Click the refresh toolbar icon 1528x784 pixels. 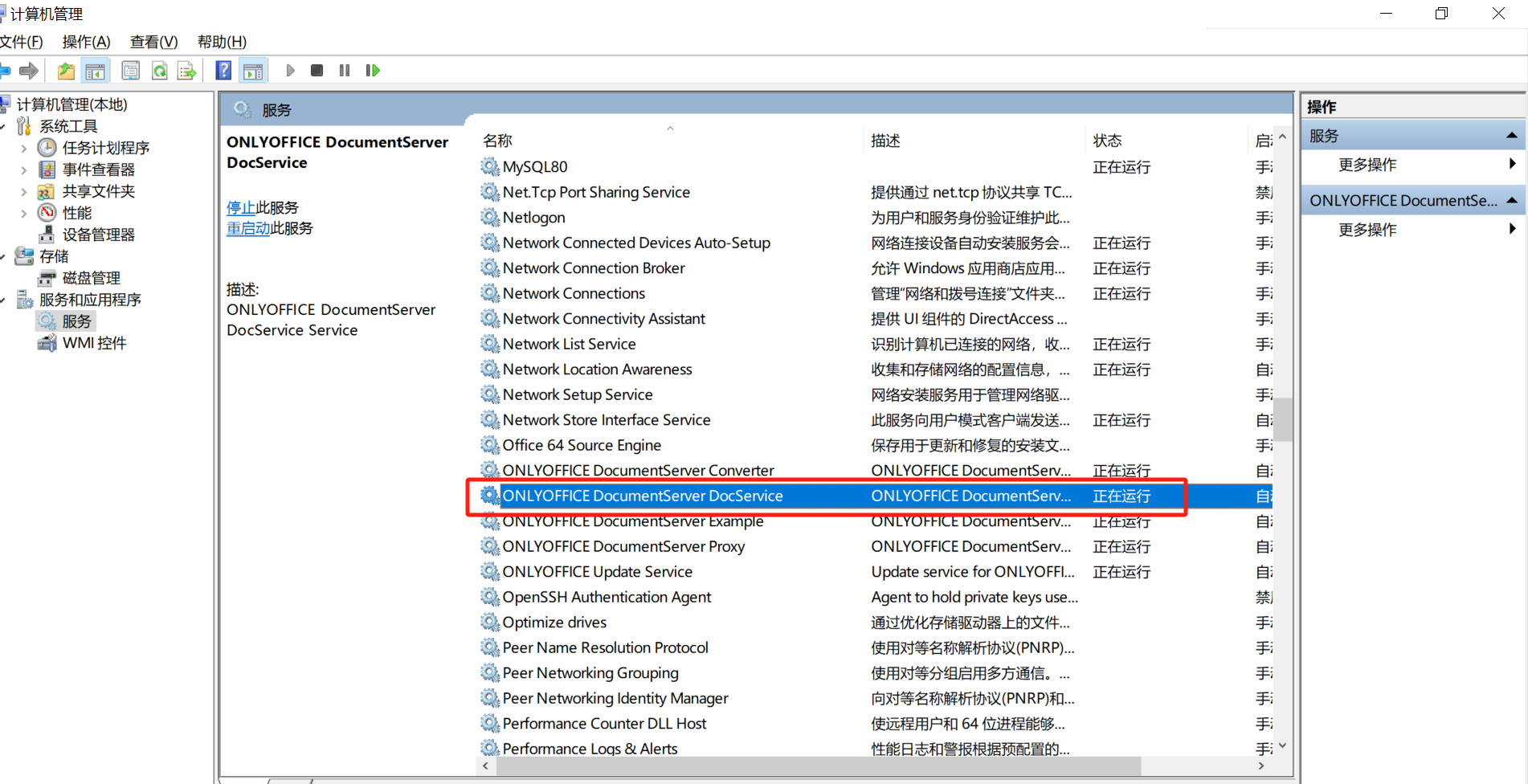pyautogui.click(x=159, y=71)
